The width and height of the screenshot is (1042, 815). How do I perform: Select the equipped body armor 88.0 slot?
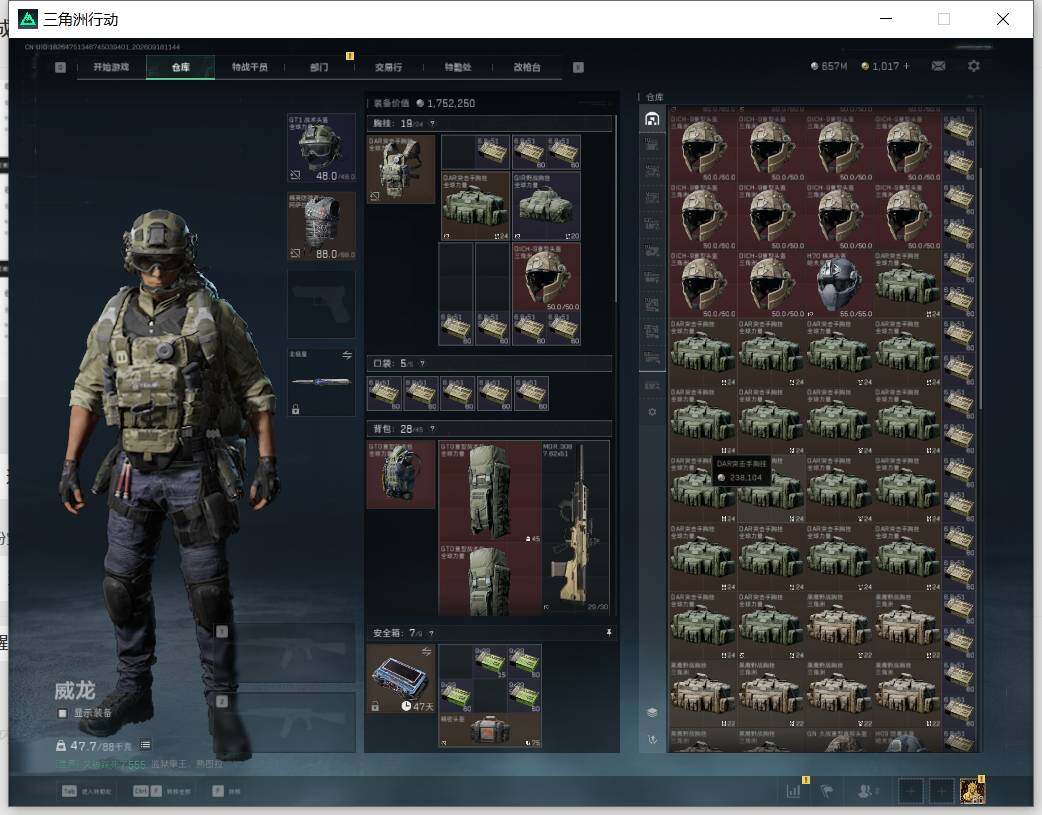pyautogui.click(x=321, y=226)
